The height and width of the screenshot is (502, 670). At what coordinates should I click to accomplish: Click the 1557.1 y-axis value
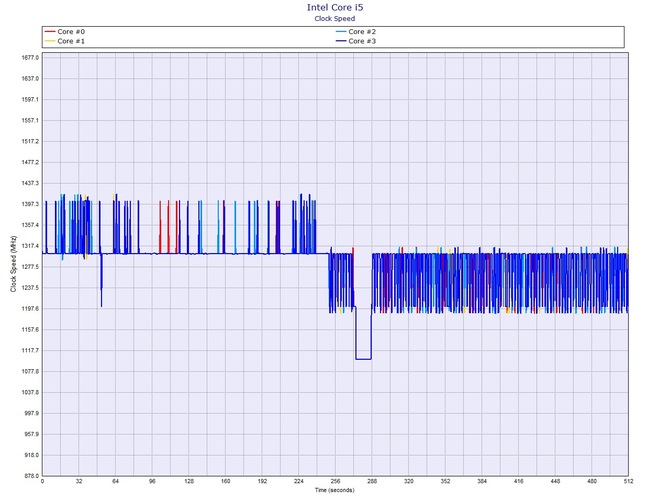pos(30,120)
